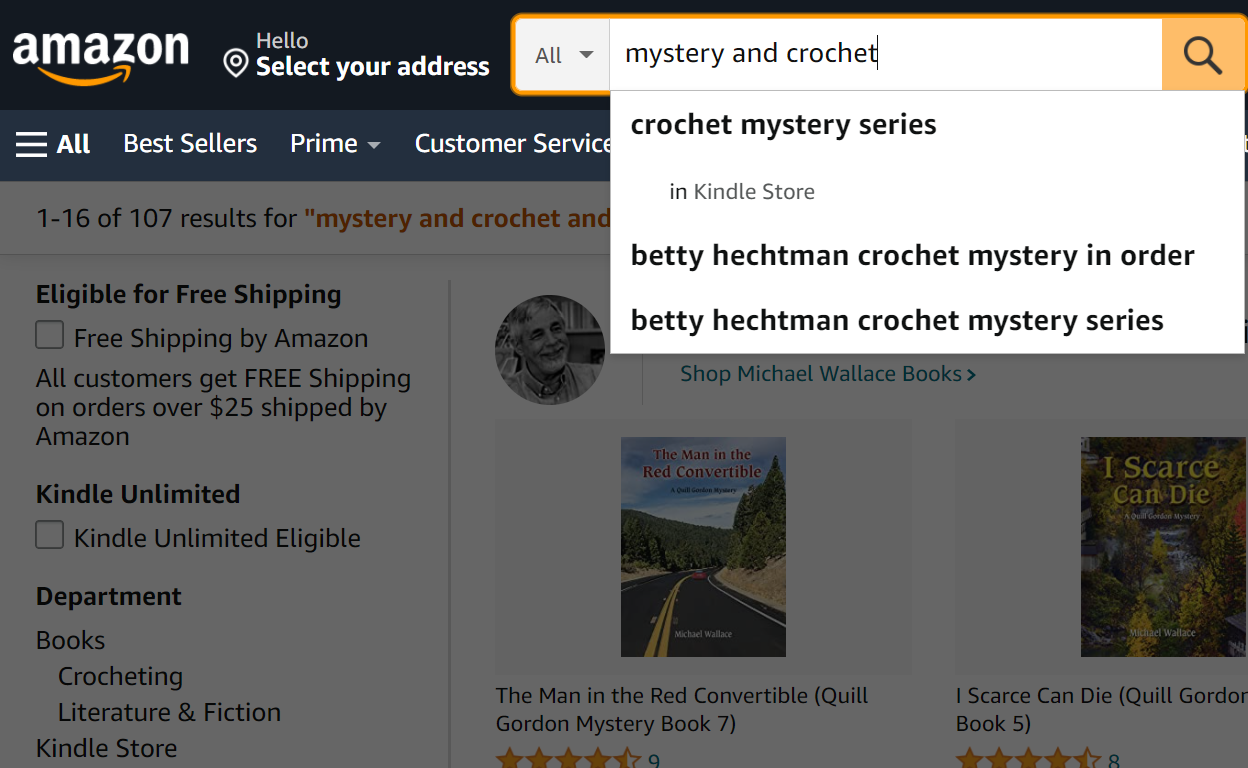The height and width of the screenshot is (768, 1248).
Task: Open The Man in the Red Convertible cover
Action: pos(703,547)
